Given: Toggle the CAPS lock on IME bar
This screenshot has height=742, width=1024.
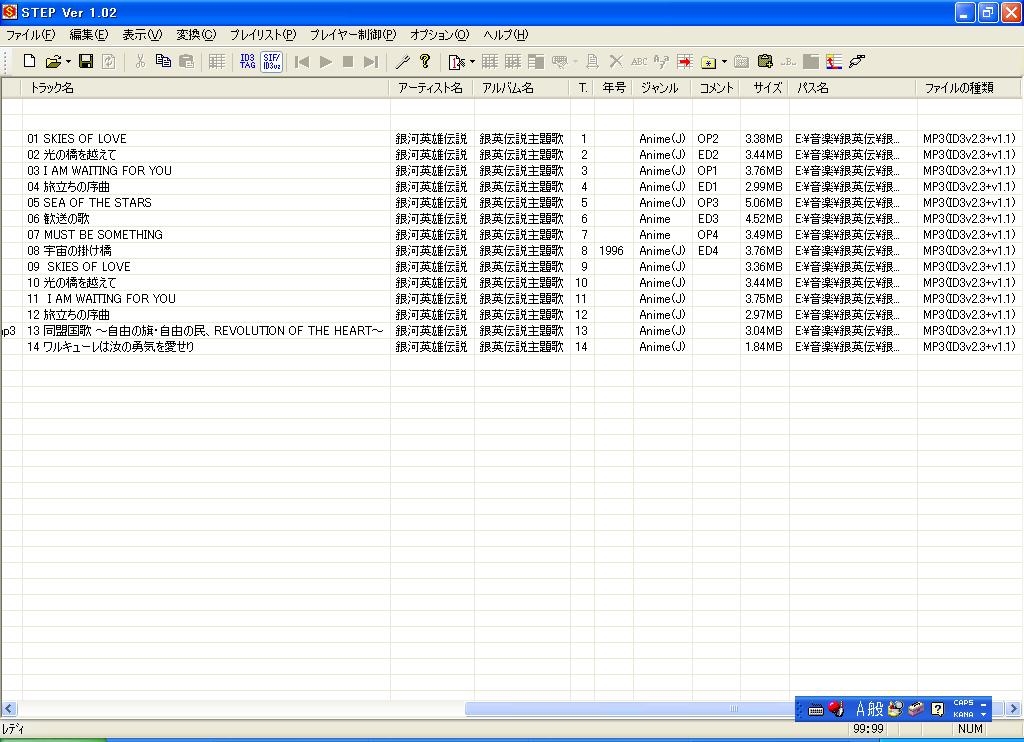Looking at the screenshot, I should tap(963, 703).
